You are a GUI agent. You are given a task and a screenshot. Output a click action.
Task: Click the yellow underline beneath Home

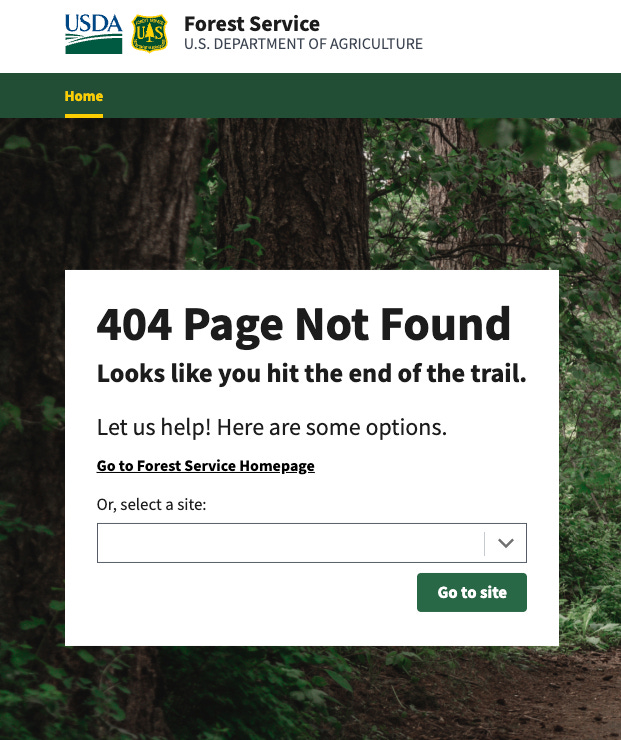pyautogui.click(x=84, y=116)
